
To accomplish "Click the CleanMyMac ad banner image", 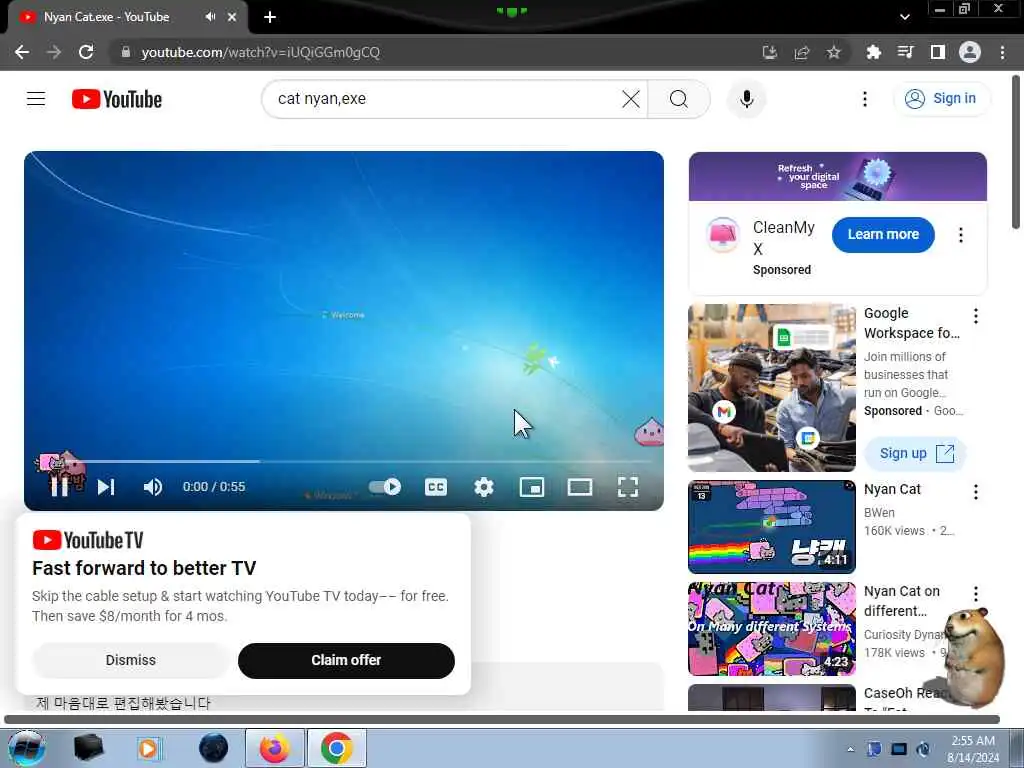I will point(837,176).
